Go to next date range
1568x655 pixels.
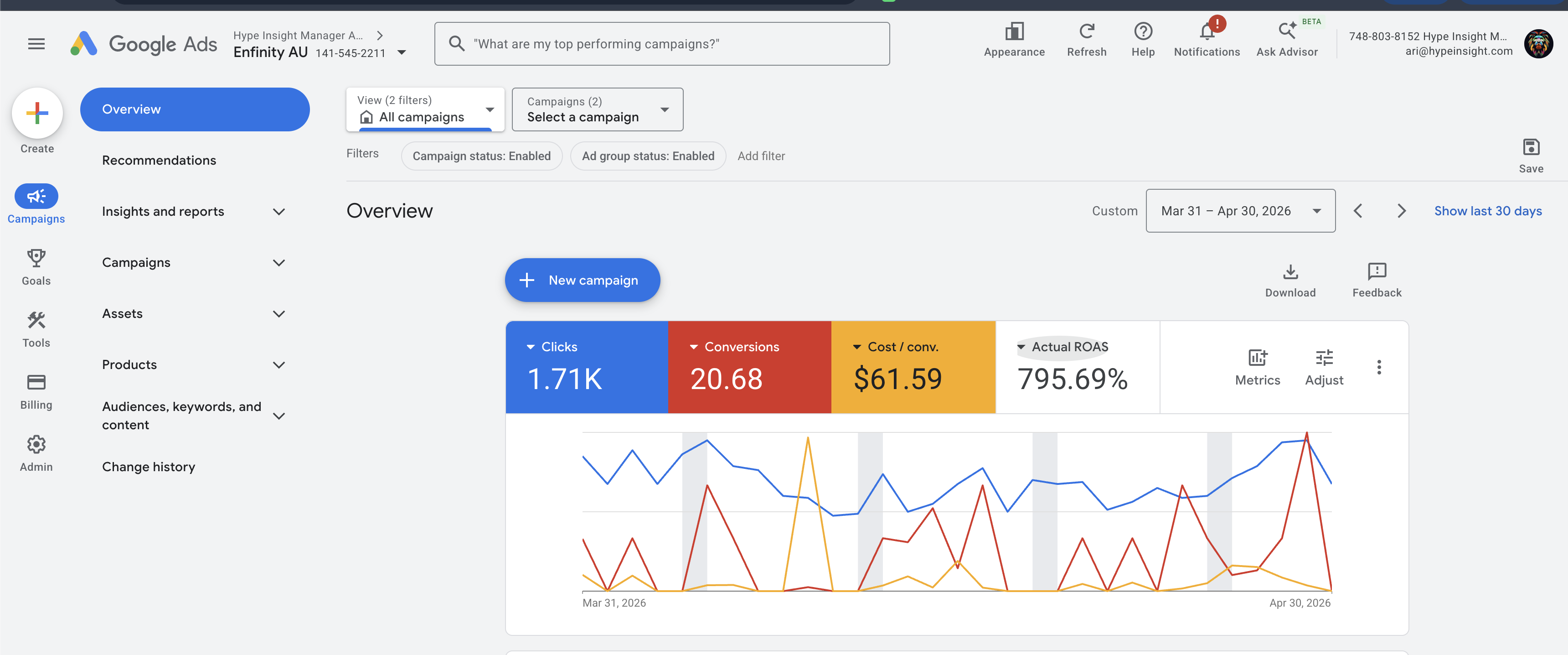click(1401, 211)
